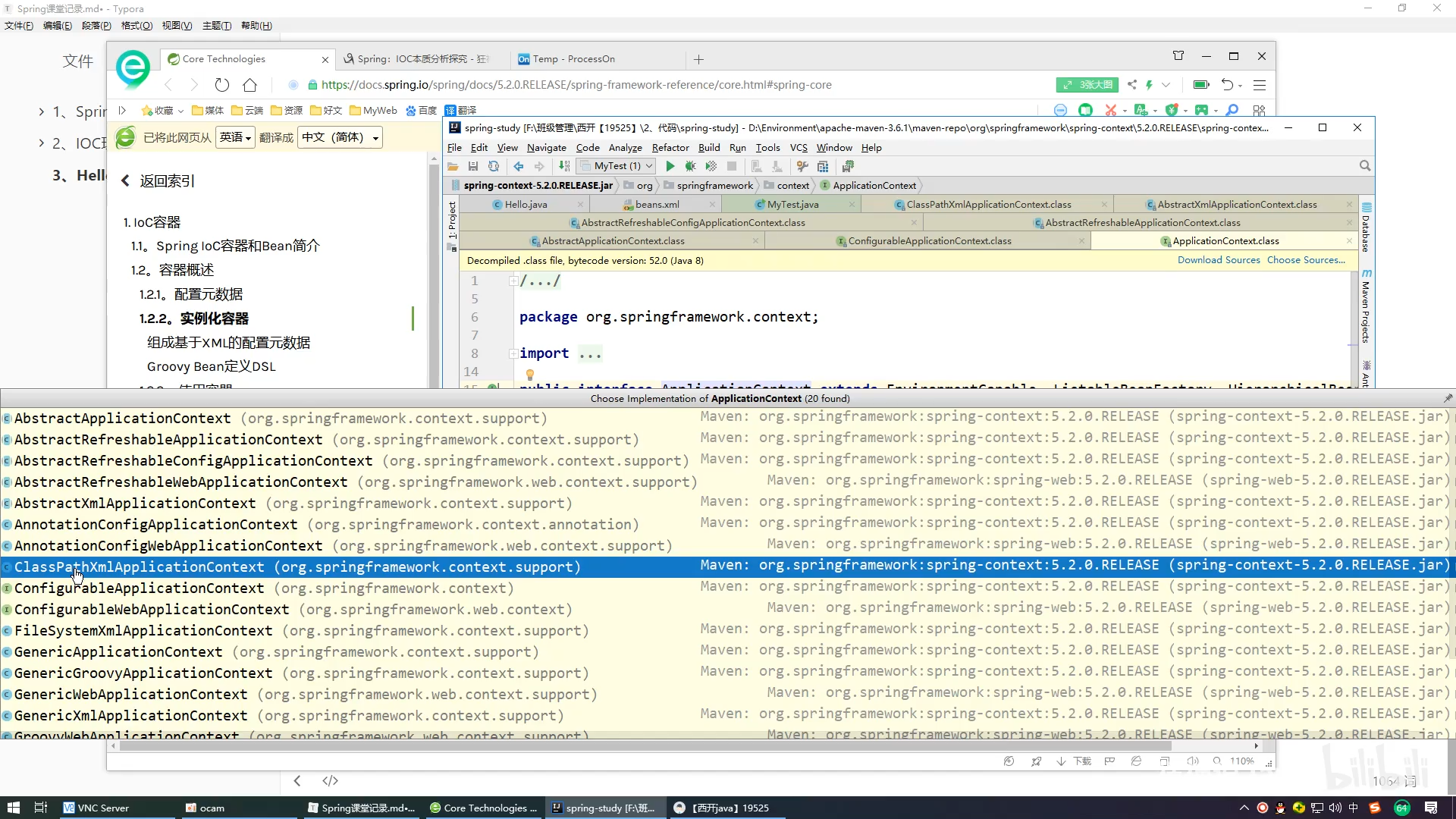
Task: Click the 3张大图 green button
Action: click(x=1087, y=85)
